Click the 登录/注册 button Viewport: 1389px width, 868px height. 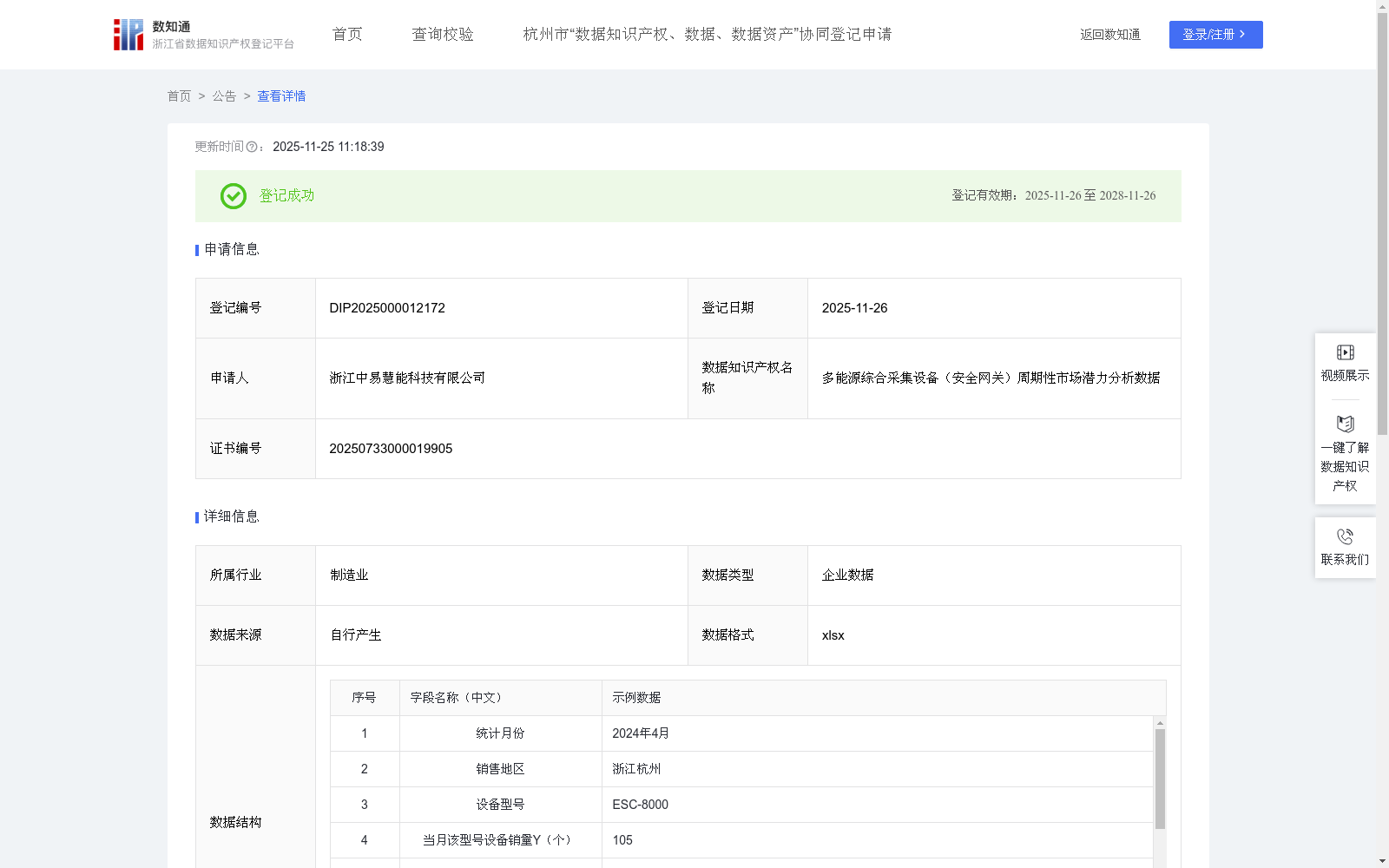pos(1215,35)
